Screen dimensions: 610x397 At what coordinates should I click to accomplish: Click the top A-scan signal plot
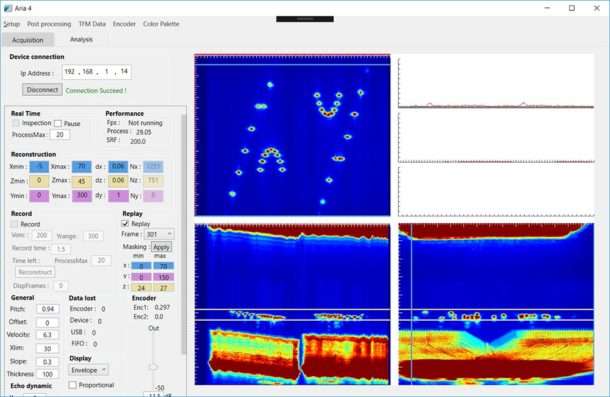tap(496, 81)
